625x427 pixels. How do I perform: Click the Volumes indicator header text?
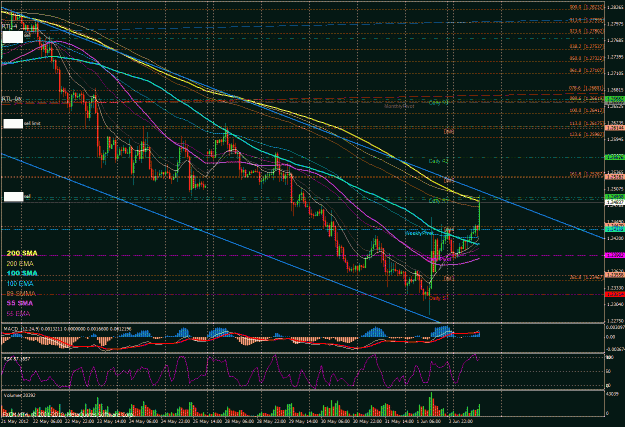pyautogui.click(x=20, y=395)
